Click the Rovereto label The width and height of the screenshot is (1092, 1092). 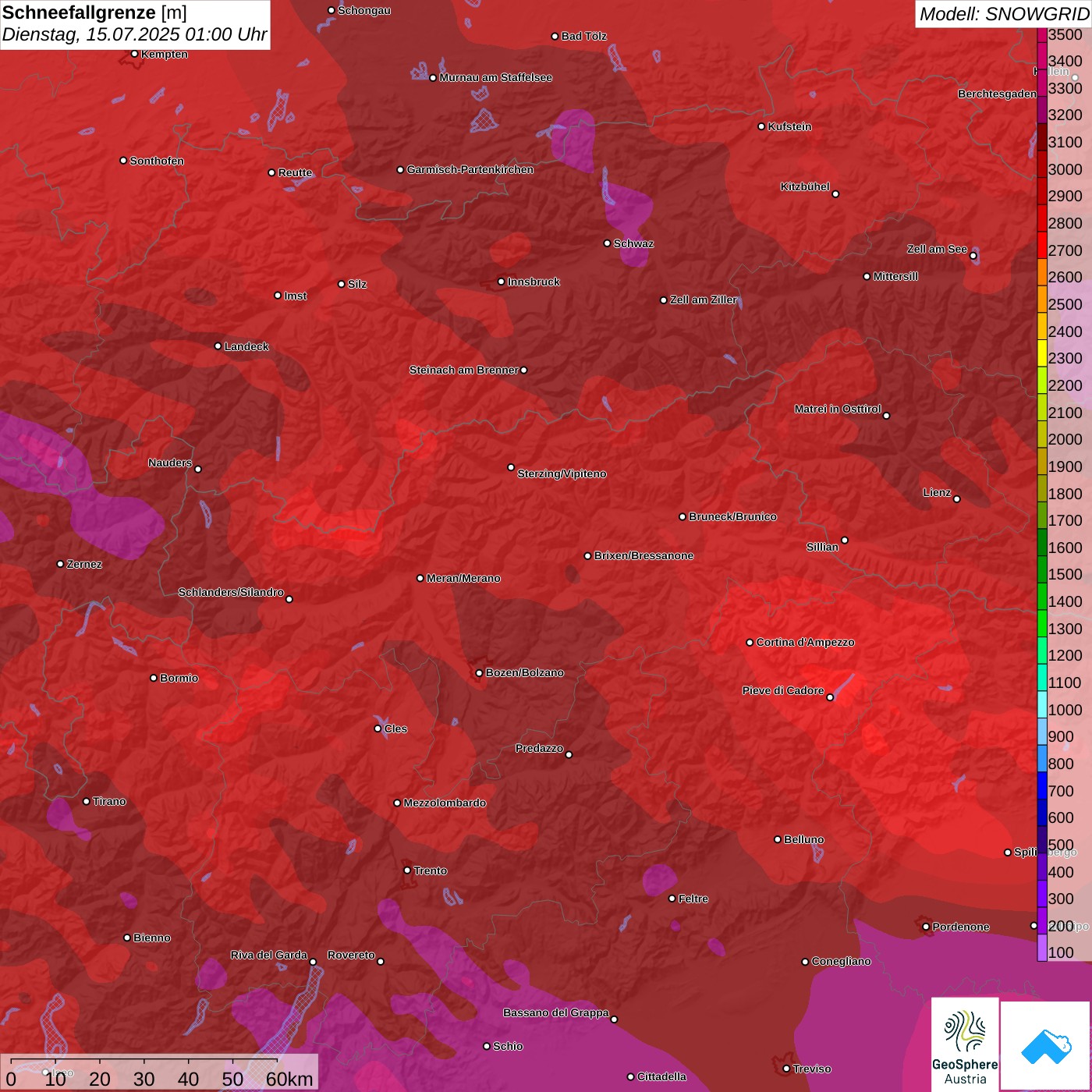pos(352,955)
